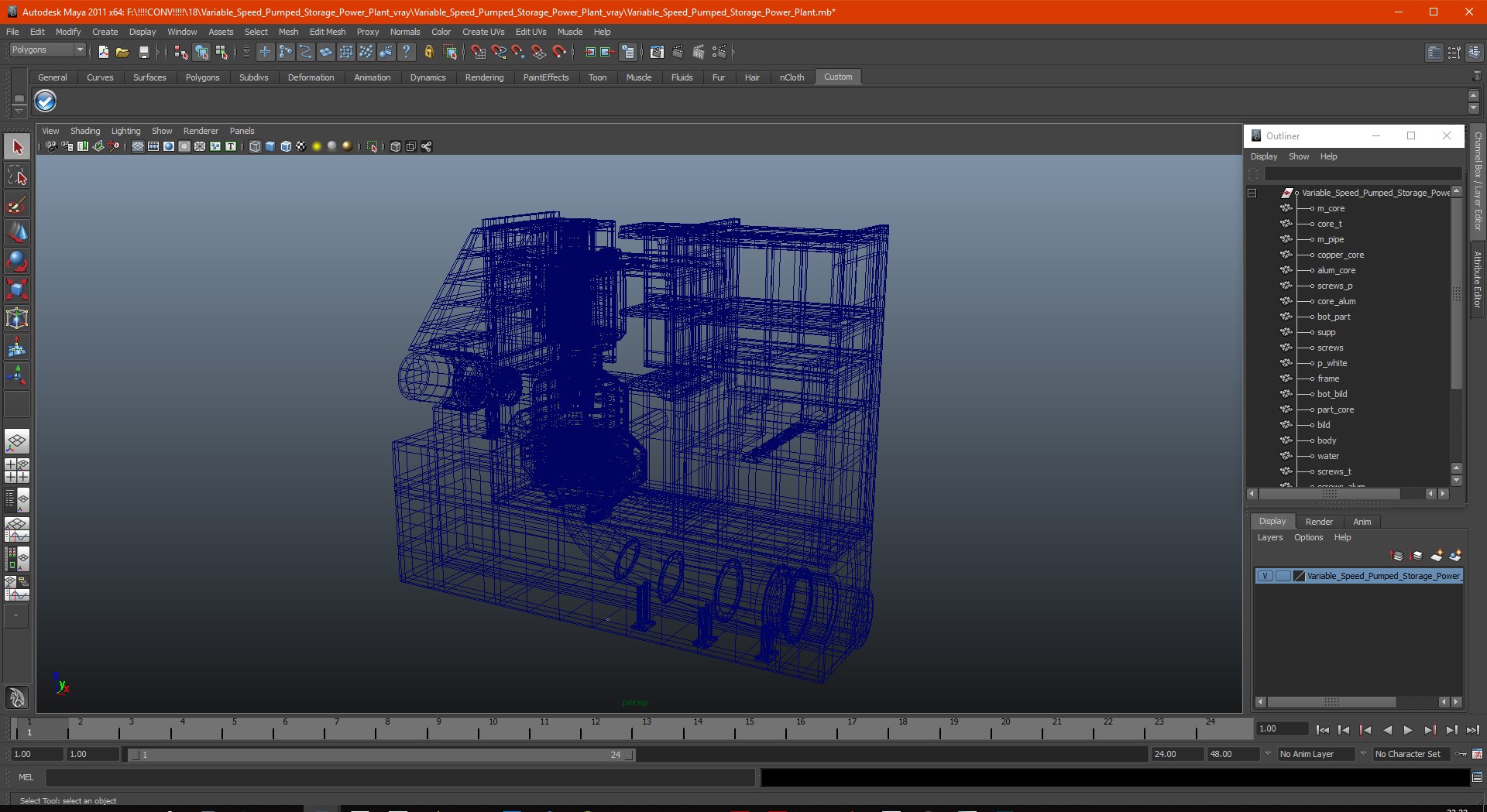Activate the Paint Selection tool
This screenshot has height=812, width=1487.
coord(17,205)
